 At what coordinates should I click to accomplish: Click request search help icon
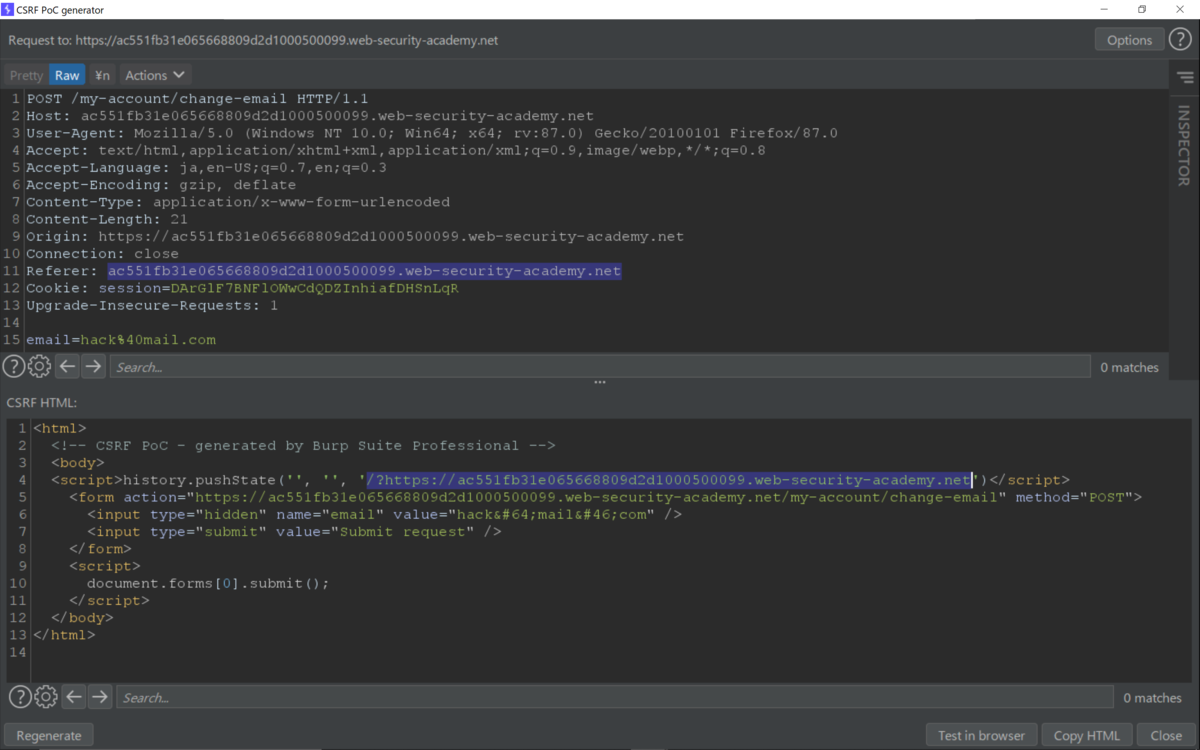(x=14, y=367)
